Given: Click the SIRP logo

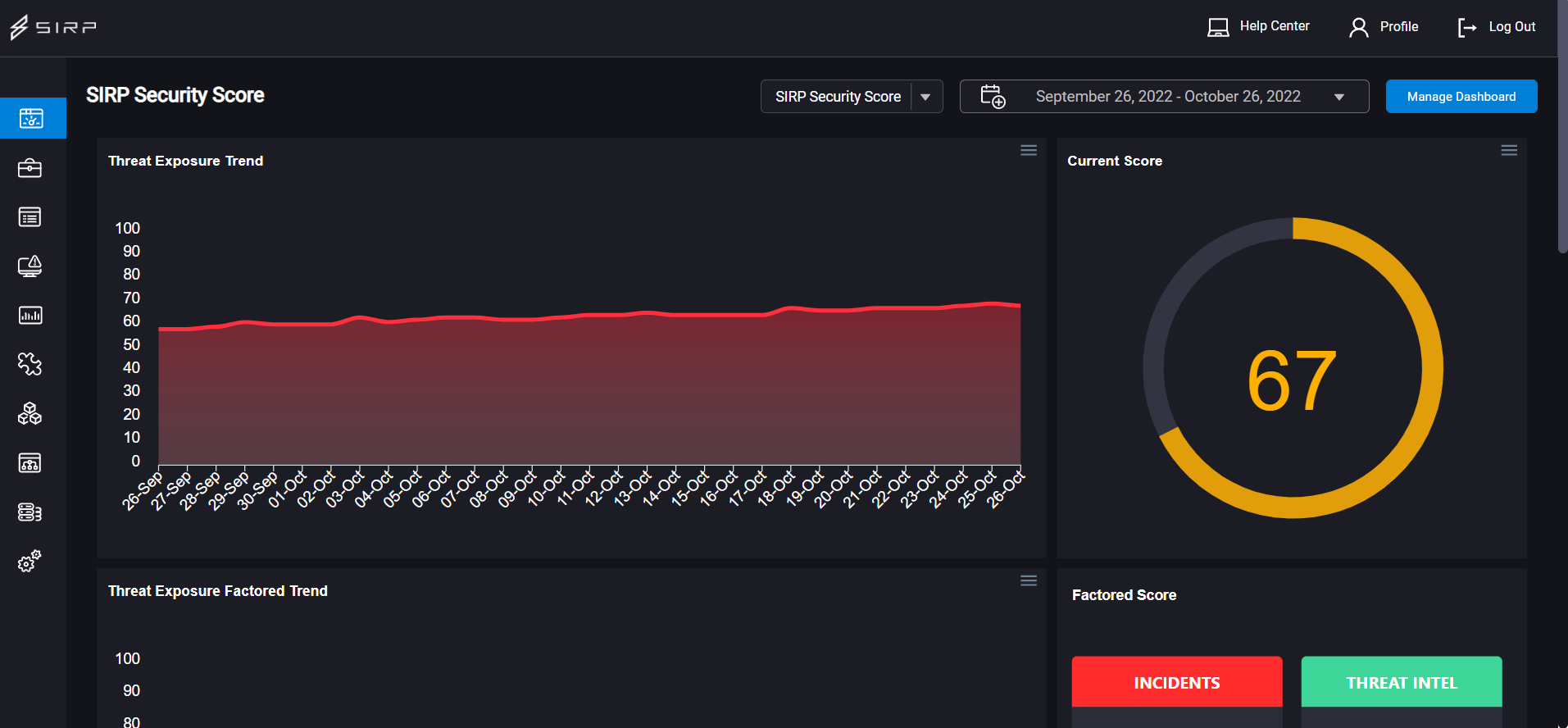Looking at the screenshot, I should pos(53,27).
